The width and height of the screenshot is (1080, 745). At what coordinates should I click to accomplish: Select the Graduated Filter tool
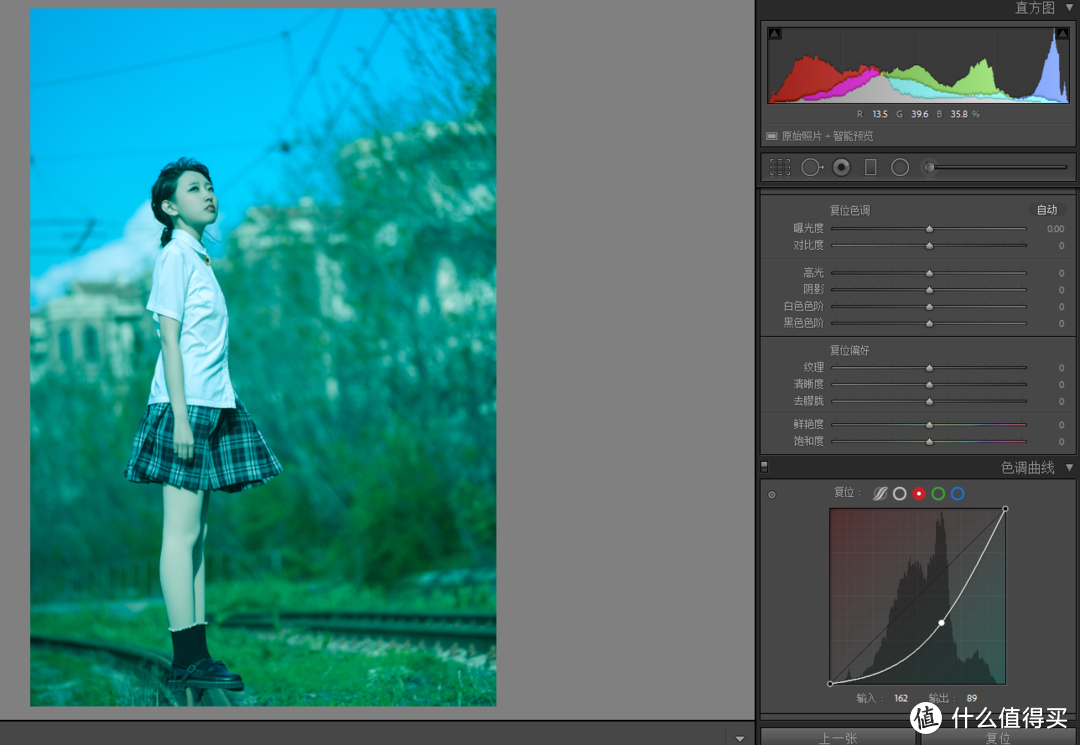[x=871, y=167]
